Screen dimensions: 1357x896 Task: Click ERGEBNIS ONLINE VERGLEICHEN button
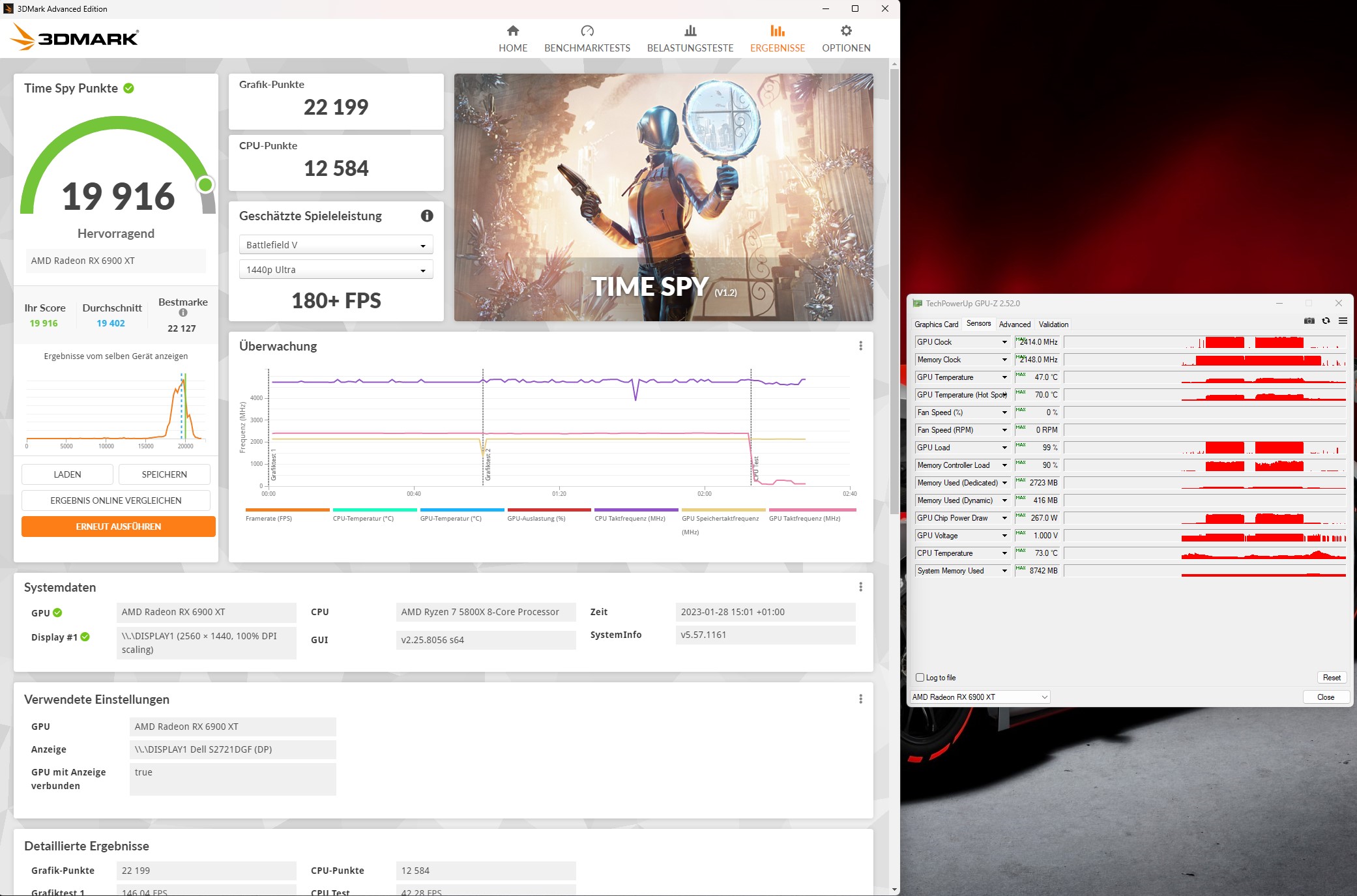(x=116, y=500)
